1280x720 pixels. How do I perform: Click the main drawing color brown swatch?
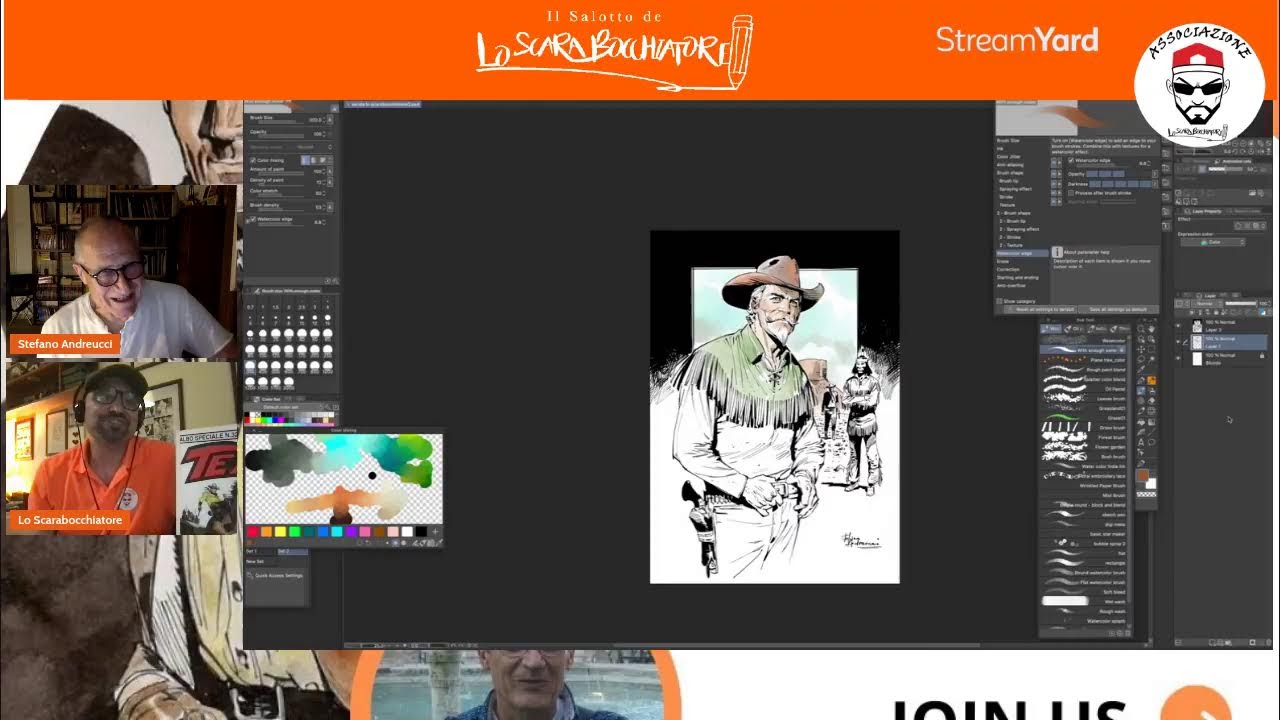click(x=1142, y=475)
